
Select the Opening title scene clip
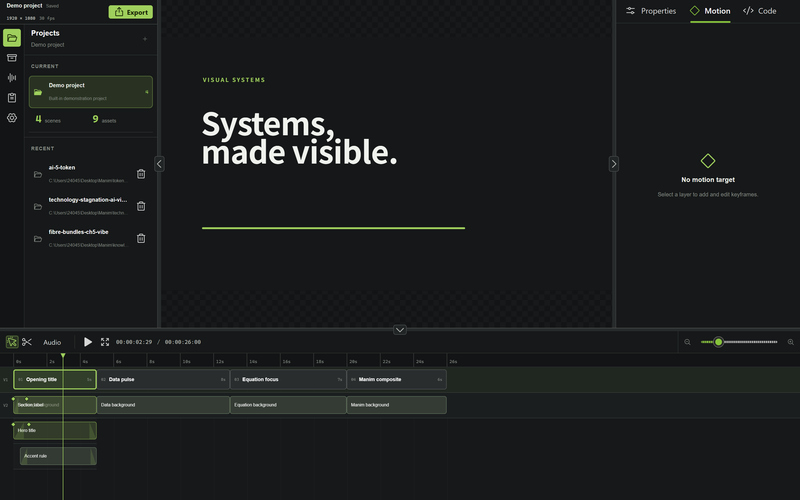tap(55, 380)
